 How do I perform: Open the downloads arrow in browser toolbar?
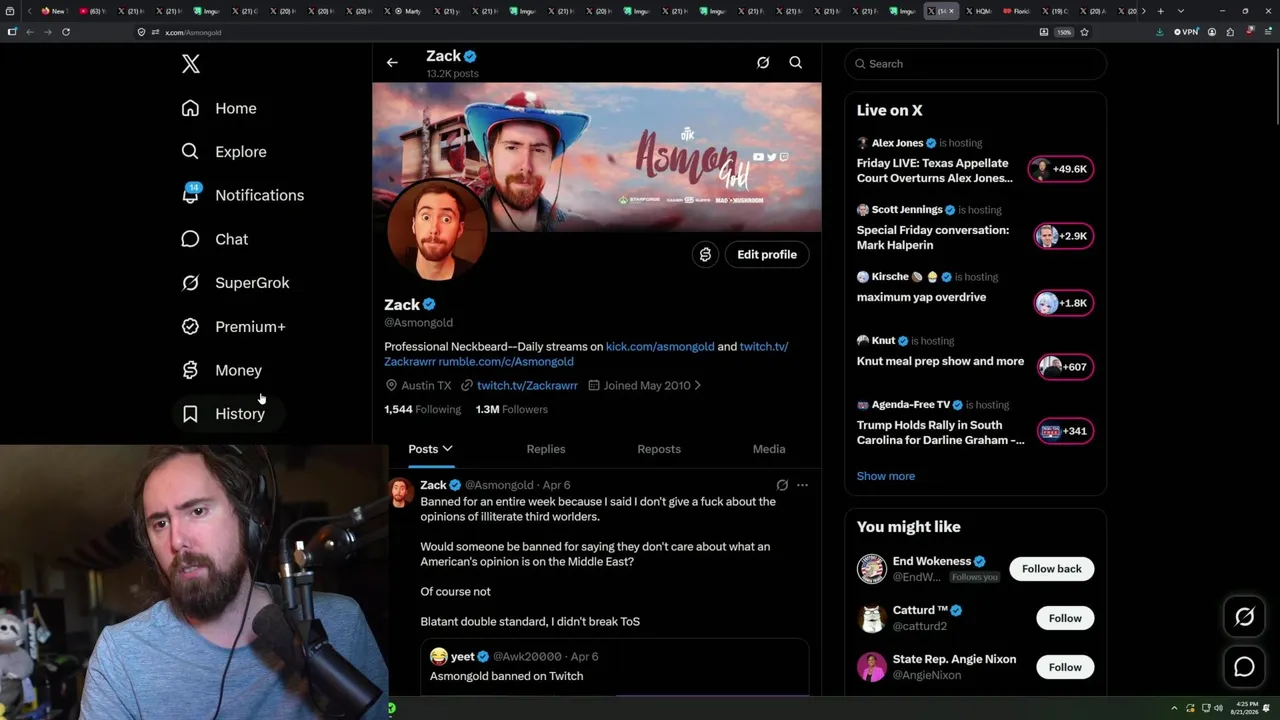[1159, 32]
